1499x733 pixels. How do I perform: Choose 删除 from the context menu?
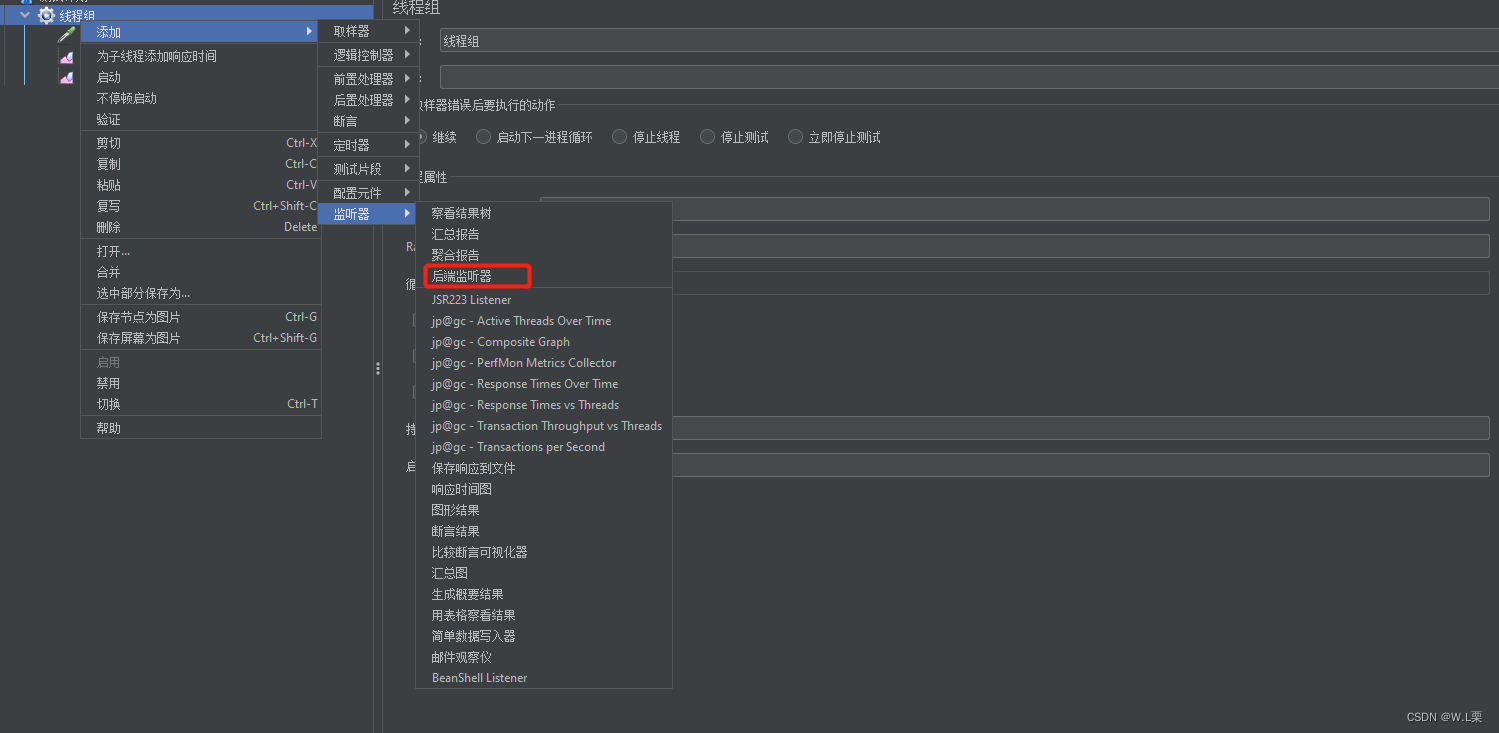click(x=200, y=227)
